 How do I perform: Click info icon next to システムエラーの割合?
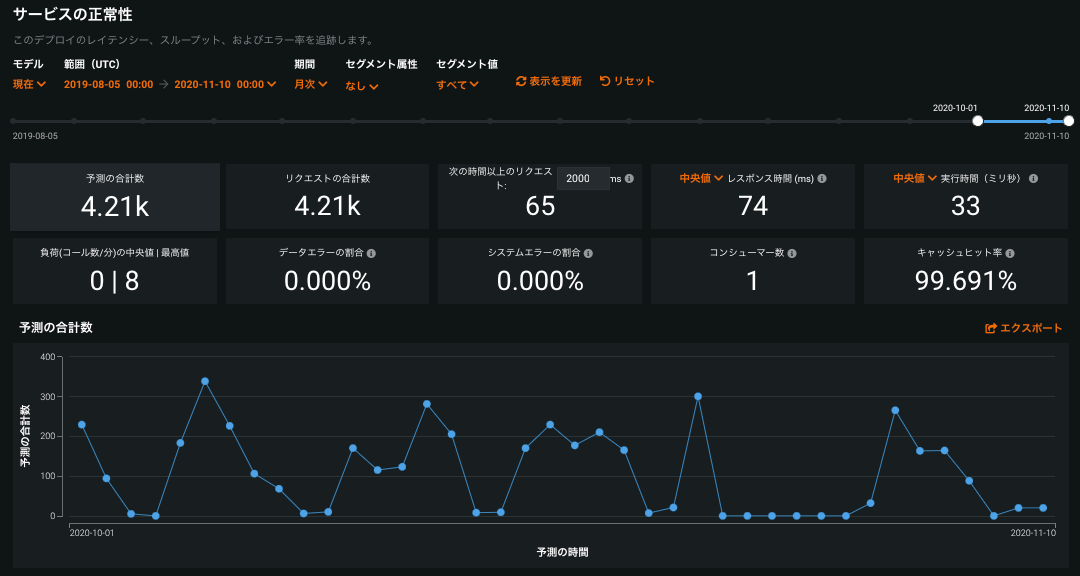point(588,253)
